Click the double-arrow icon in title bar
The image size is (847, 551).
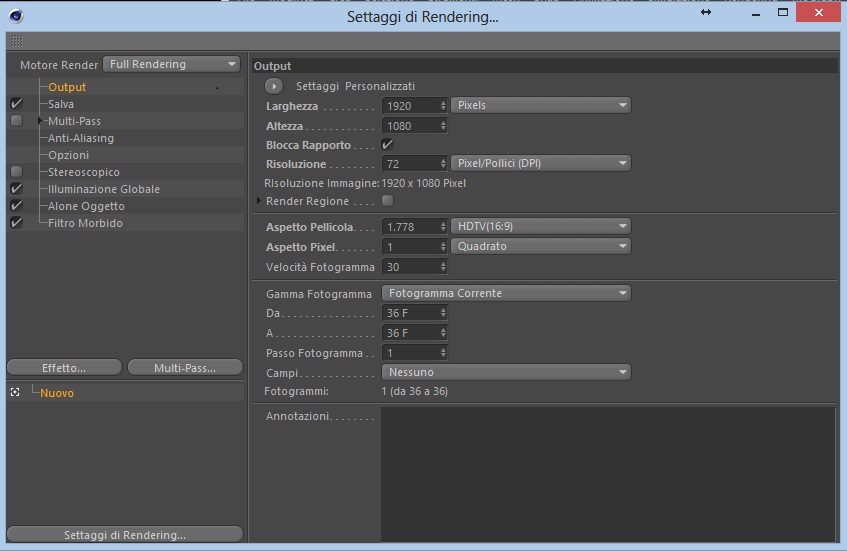(705, 12)
